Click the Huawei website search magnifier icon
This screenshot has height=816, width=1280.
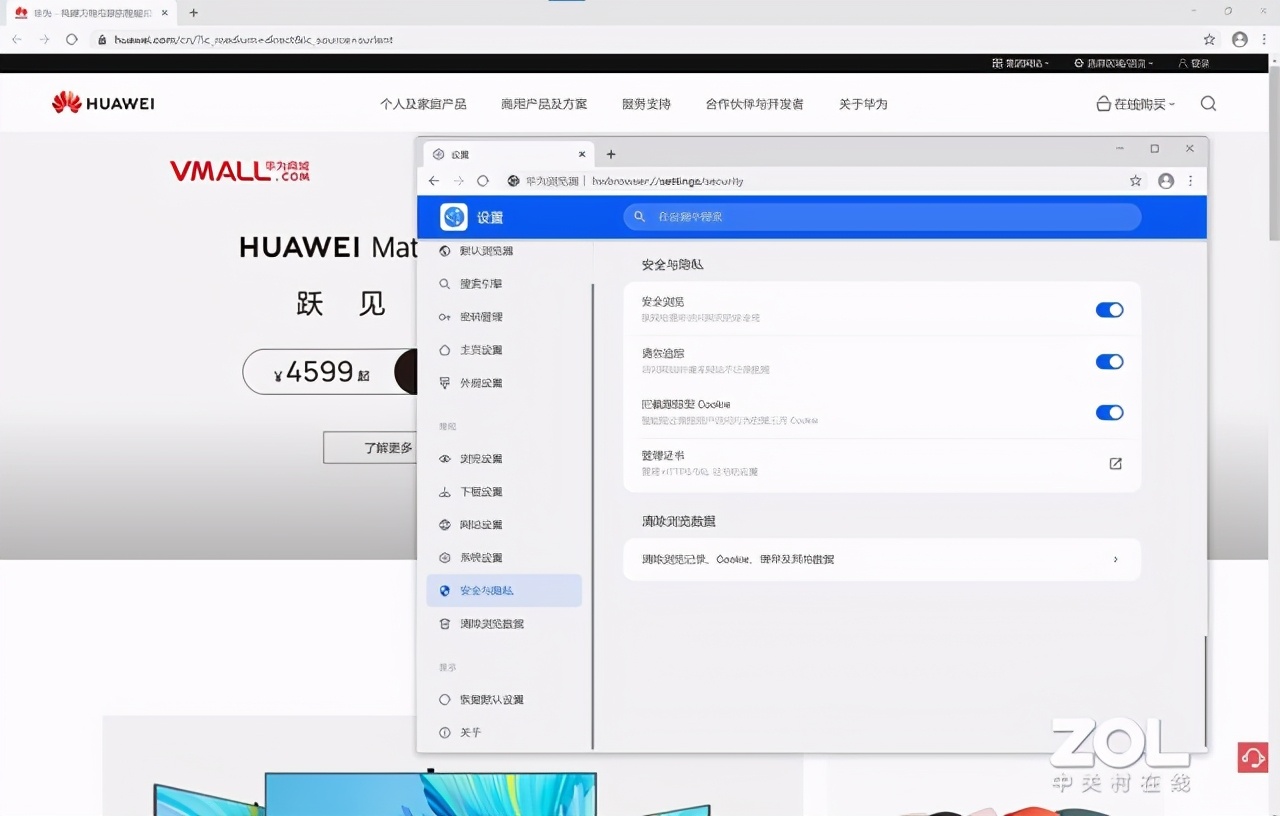point(1208,104)
